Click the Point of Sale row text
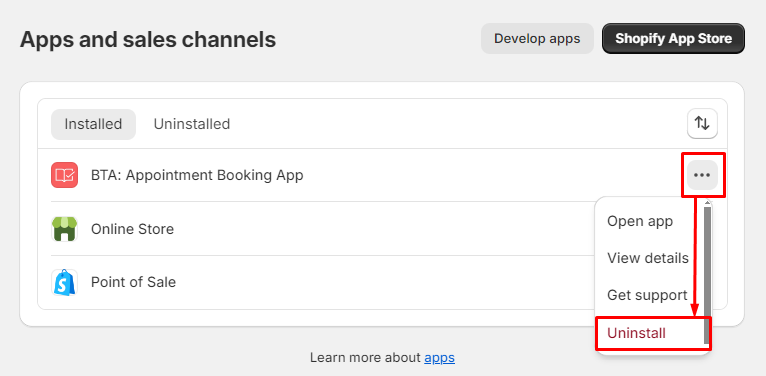Viewport: 766px width, 376px height. pyautogui.click(x=133, y=282)
